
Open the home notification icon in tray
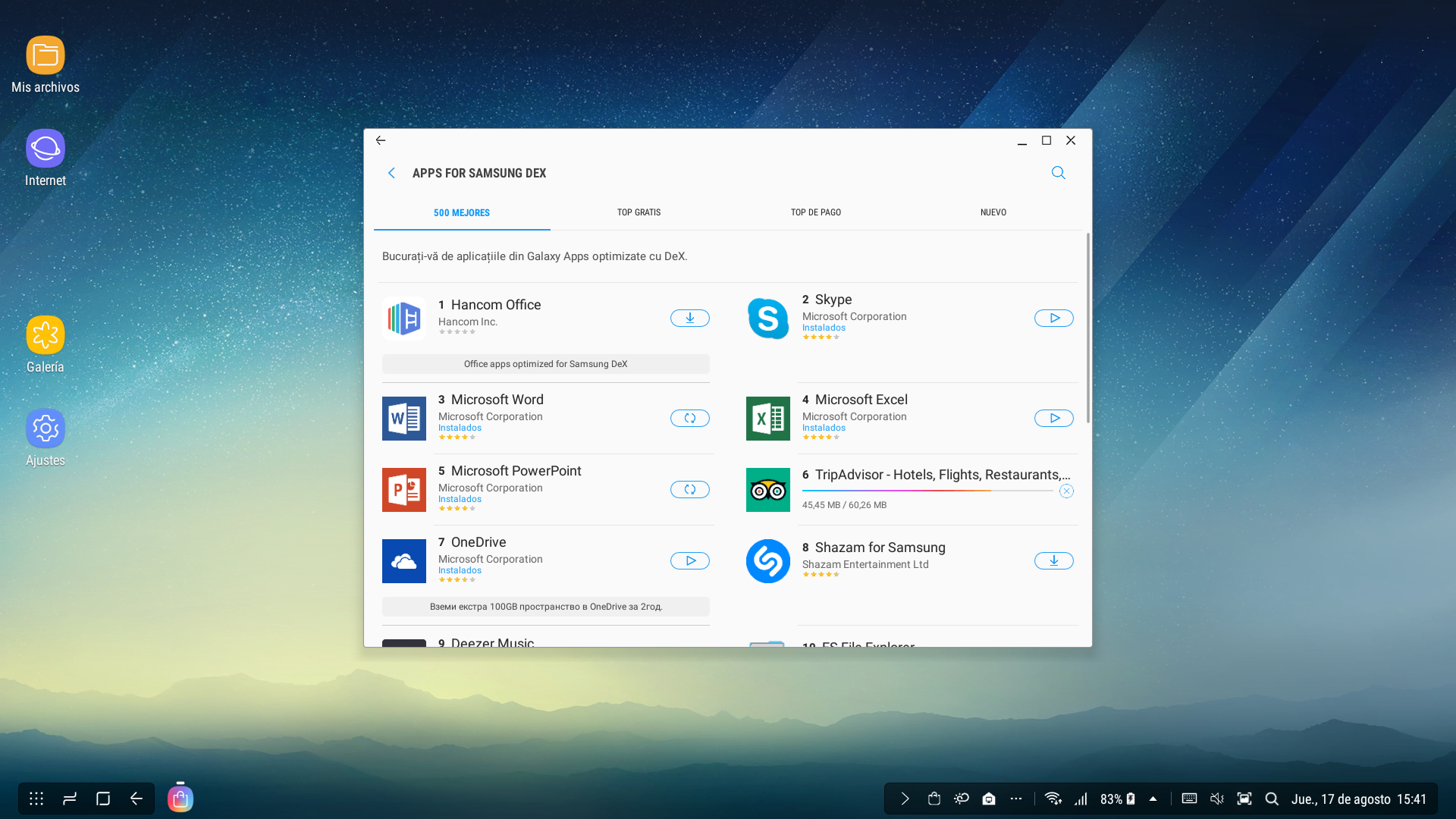tap(989, 799)
